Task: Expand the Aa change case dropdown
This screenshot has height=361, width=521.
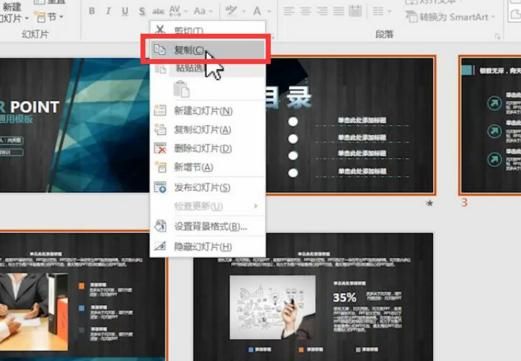Action: 211,12
